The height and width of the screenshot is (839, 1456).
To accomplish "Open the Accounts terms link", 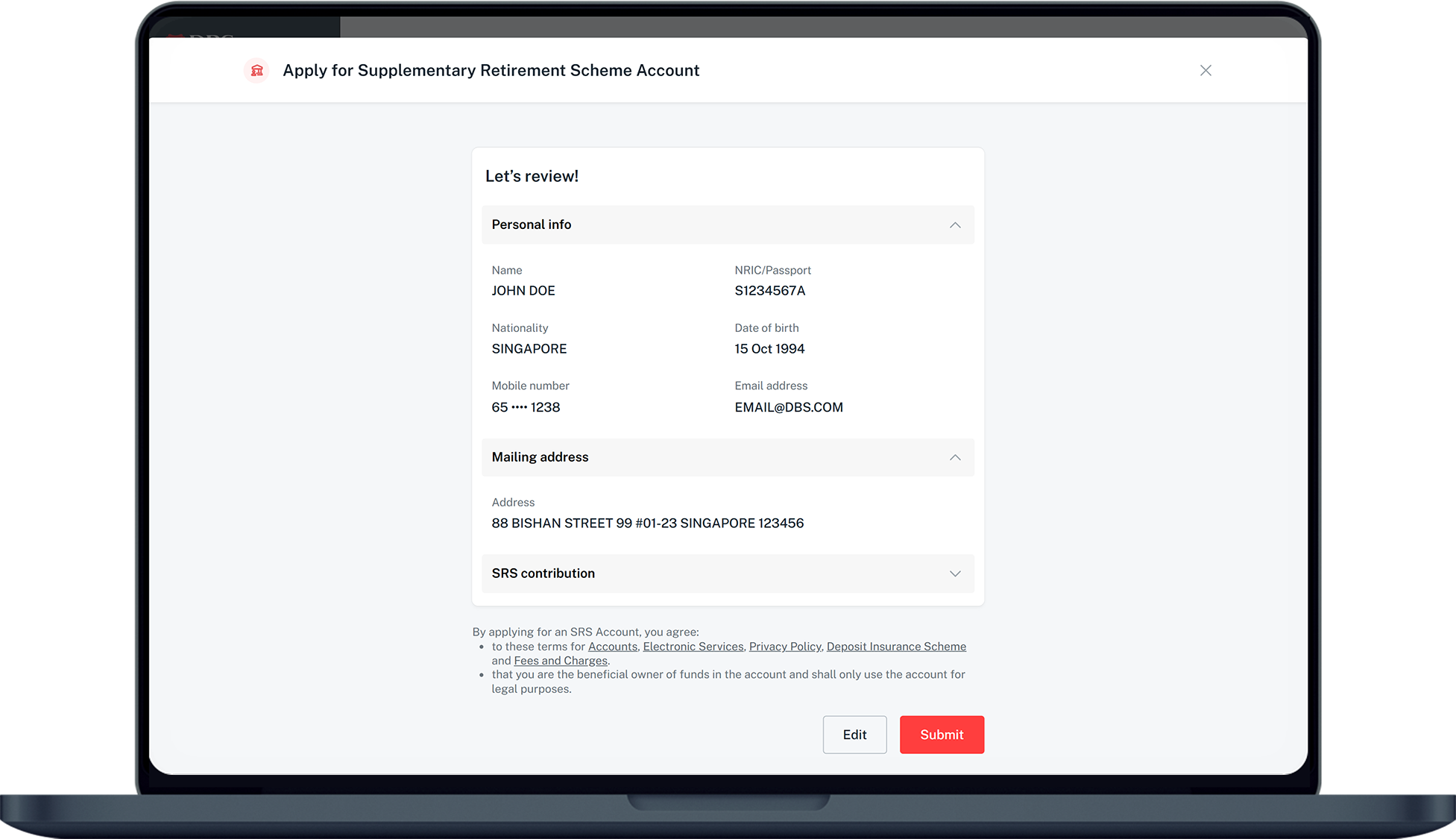I will pos(612,647).
